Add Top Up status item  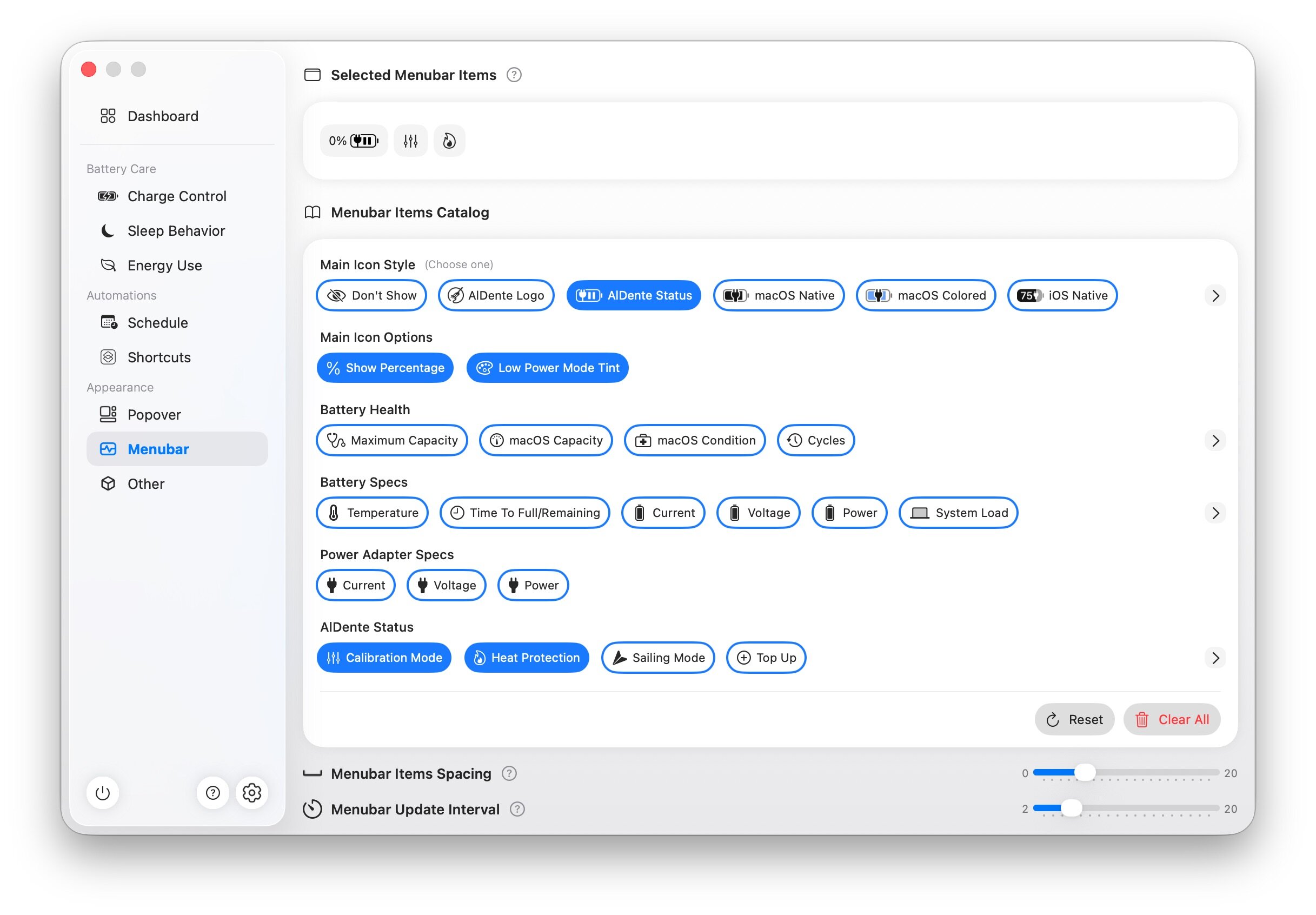[766, 658]
